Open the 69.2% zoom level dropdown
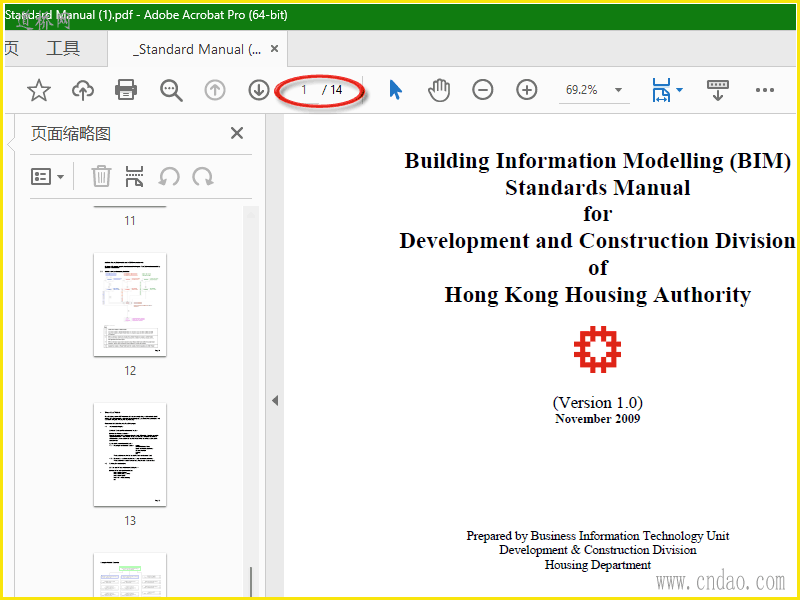800x600 pixels. (594, 90)
